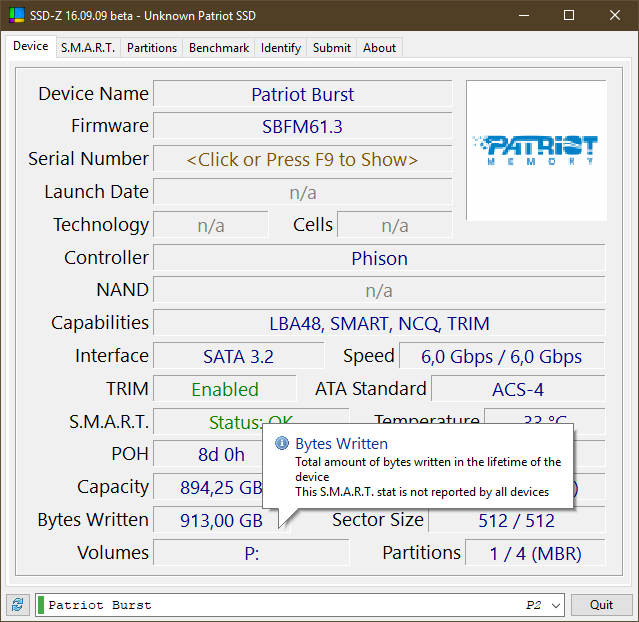Screen dimensions: 639x622
Task: Click the Controller value Phison
Action: (x=379, y=258)
